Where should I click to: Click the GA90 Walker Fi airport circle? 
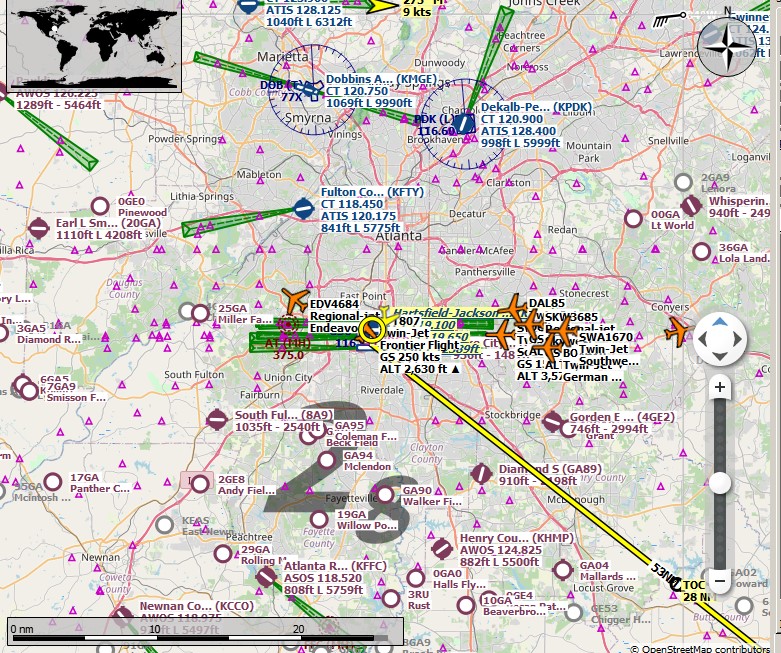click(x=385, y=495)
